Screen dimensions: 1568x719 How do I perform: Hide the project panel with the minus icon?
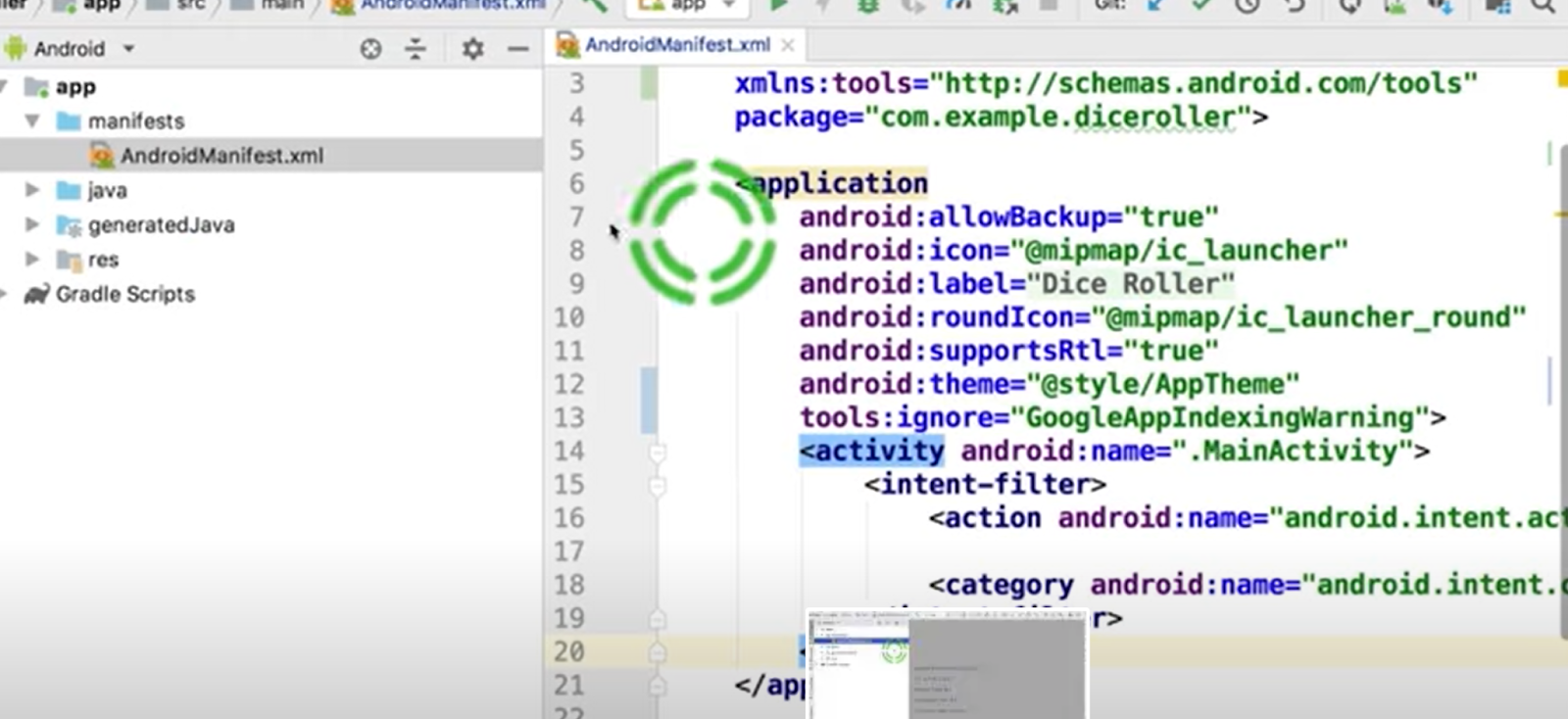pos(518,48)
